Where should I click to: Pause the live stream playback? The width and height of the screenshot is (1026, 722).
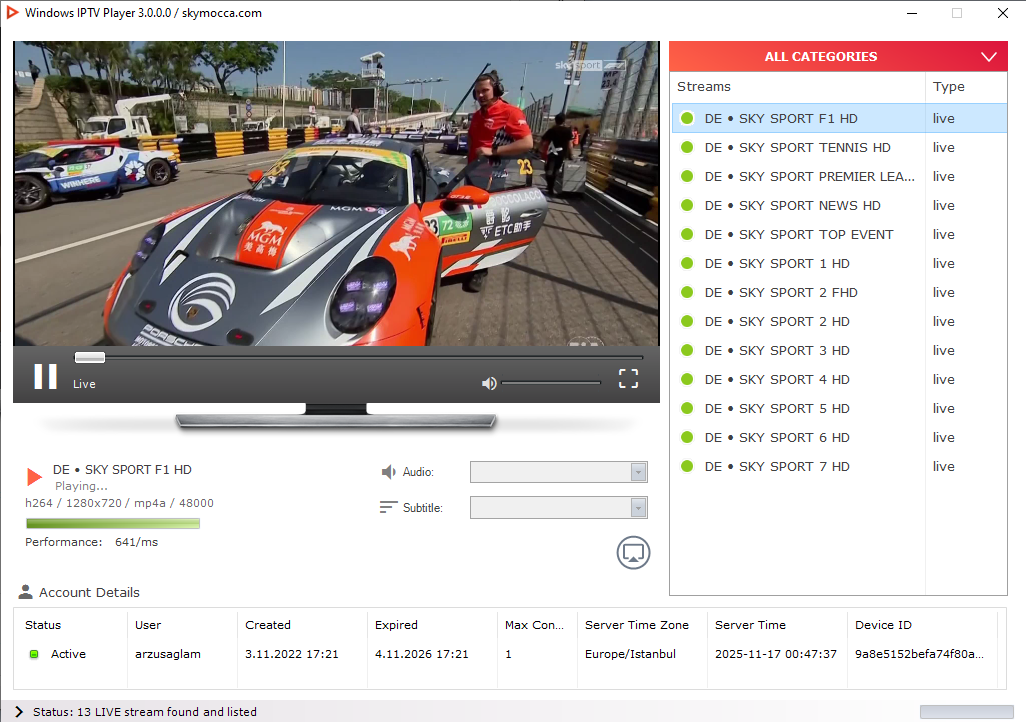[x=45, y=377]
